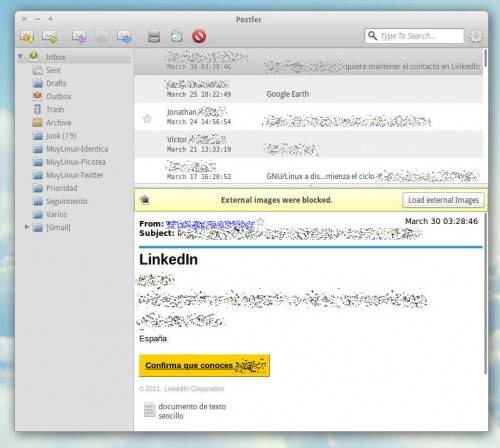
Task: Select MuyLinux-Identica folder
Action: coord(77,149)
